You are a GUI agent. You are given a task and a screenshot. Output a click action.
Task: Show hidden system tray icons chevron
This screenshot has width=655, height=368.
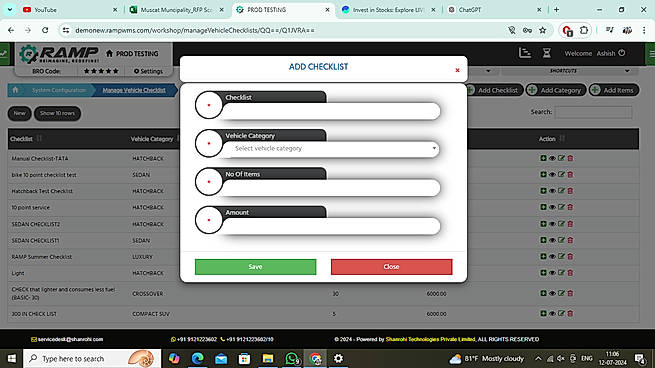pyautogui.click(x=538, y=358)
